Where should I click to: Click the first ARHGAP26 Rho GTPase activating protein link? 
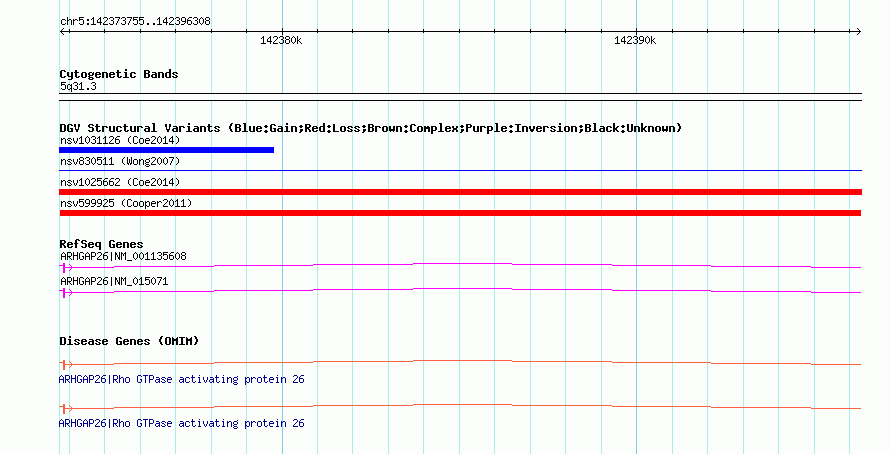pyautogui.click(x=182, y=379)
